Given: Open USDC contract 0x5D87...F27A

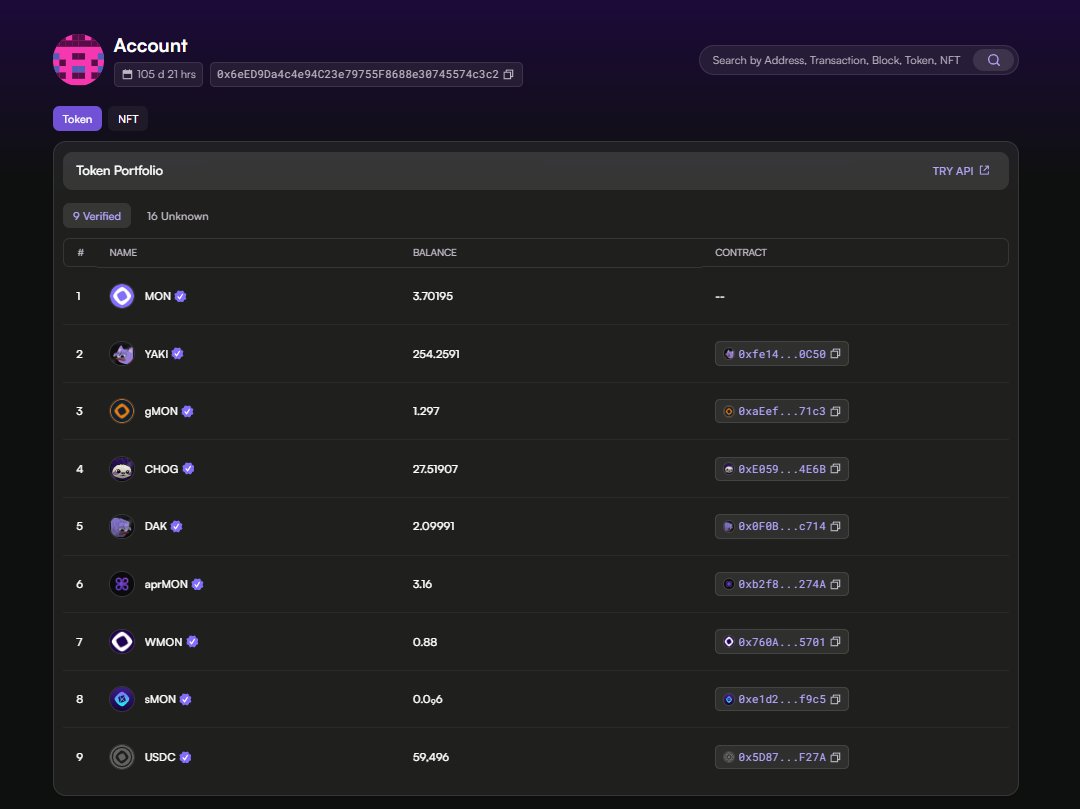Looking at the screenshot, I should click(782, 757).
